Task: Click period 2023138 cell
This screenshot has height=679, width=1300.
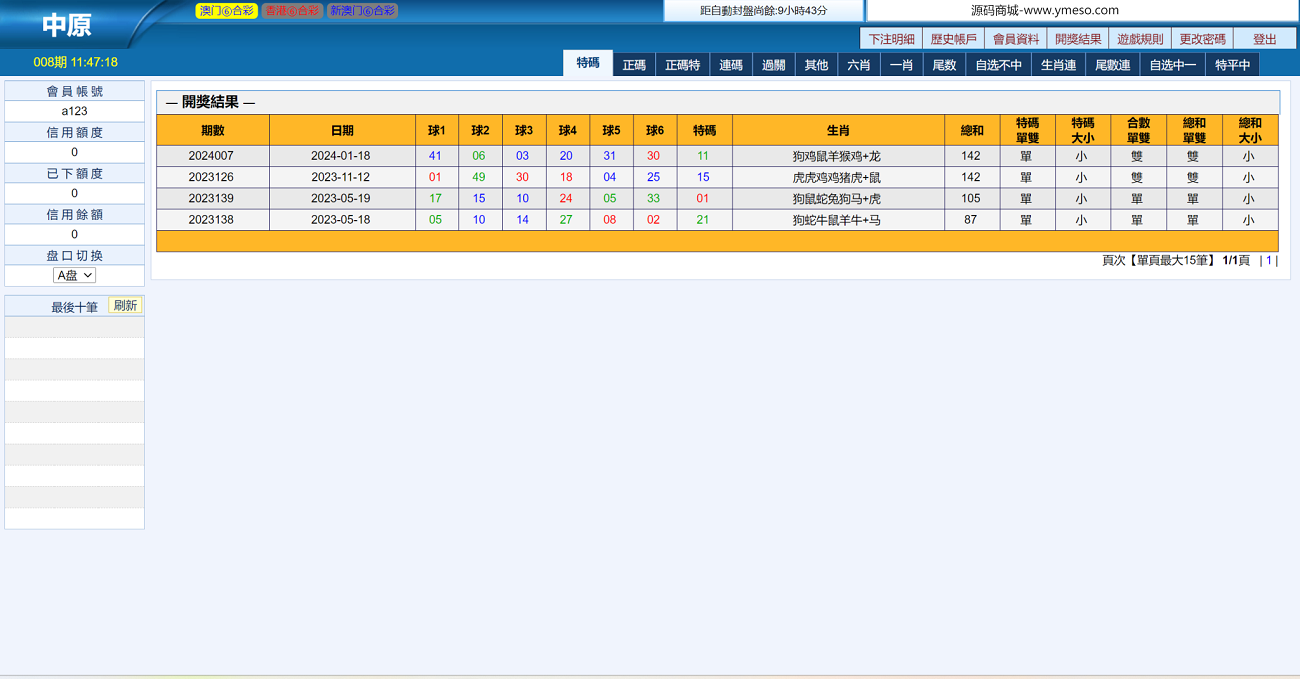Action: pos(211,219)
